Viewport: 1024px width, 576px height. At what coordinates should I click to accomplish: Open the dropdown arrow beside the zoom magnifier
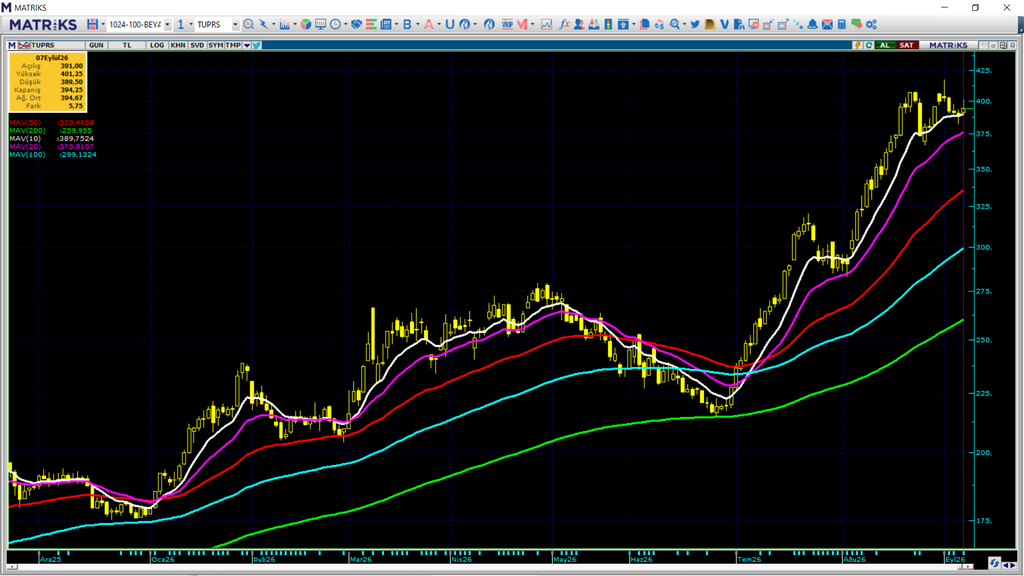click(684, 25)
